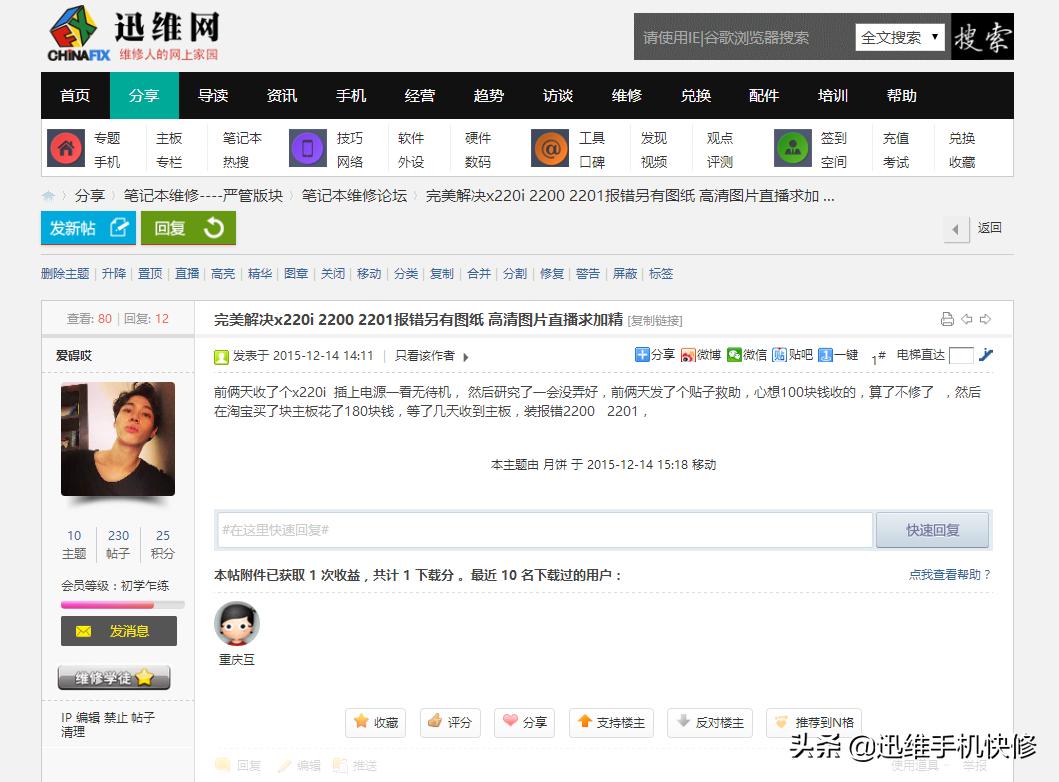
Task: Open the 首页 nav tab
Action: [75, 95]
